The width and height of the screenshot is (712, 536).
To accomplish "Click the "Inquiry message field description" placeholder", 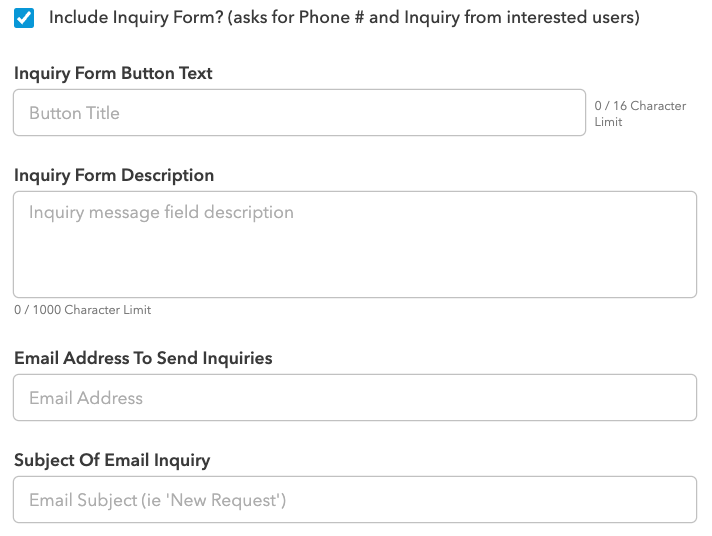I will [x=161, y=212].
